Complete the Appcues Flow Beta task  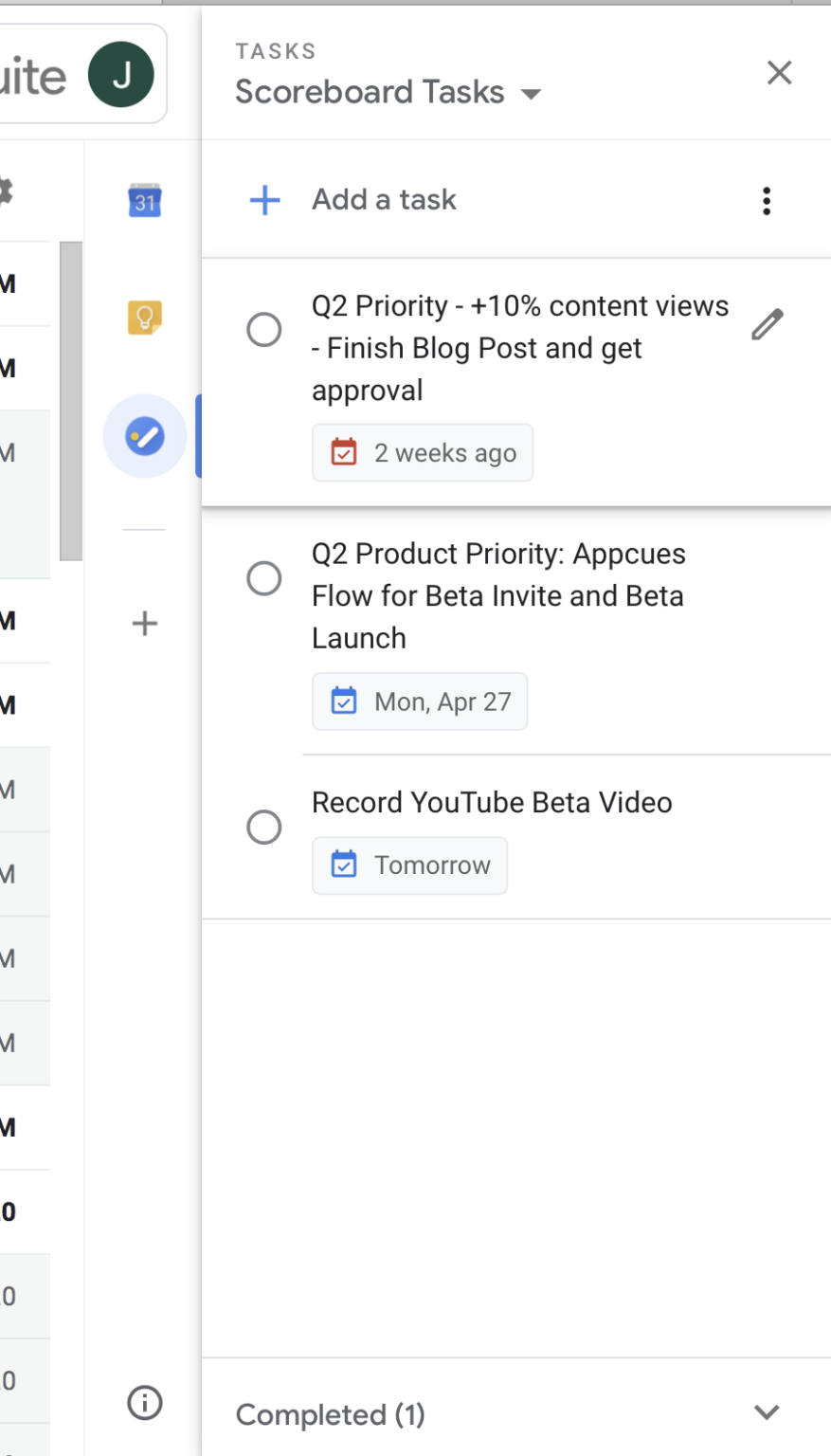click(x=264, y=578)
